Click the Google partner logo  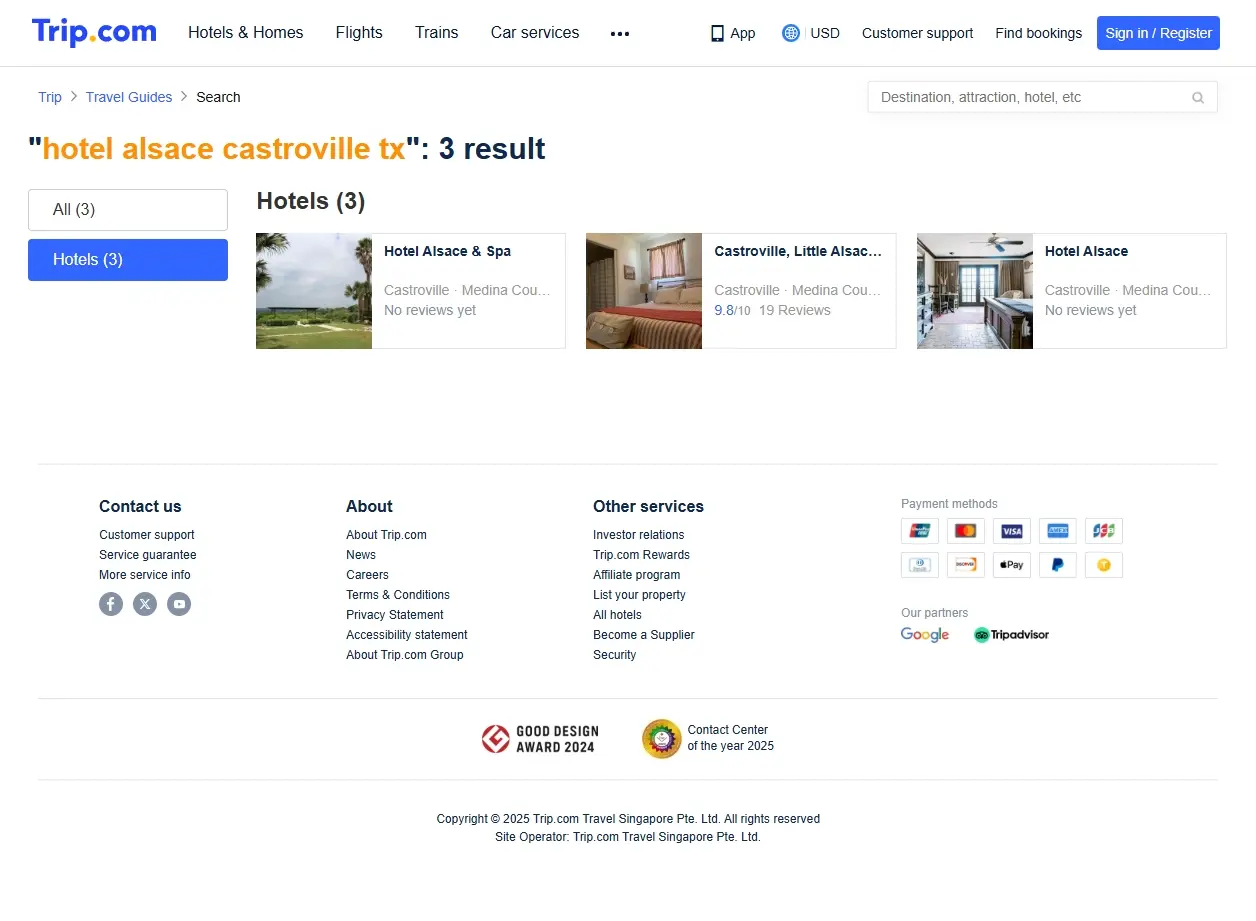pyautogui.click(x=925, y=635)
